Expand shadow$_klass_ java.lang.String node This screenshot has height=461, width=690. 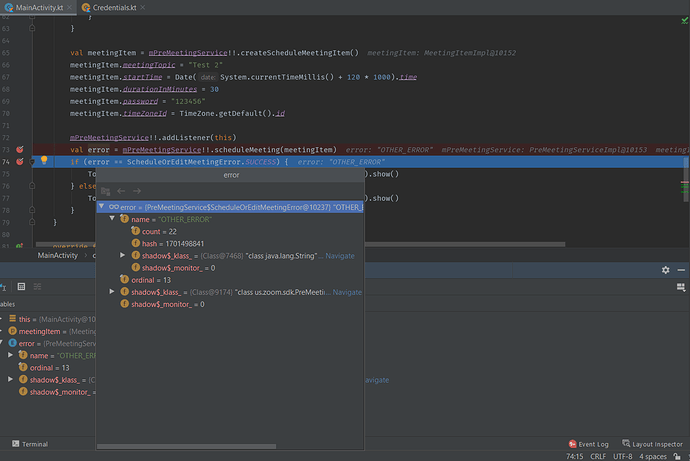122,256
